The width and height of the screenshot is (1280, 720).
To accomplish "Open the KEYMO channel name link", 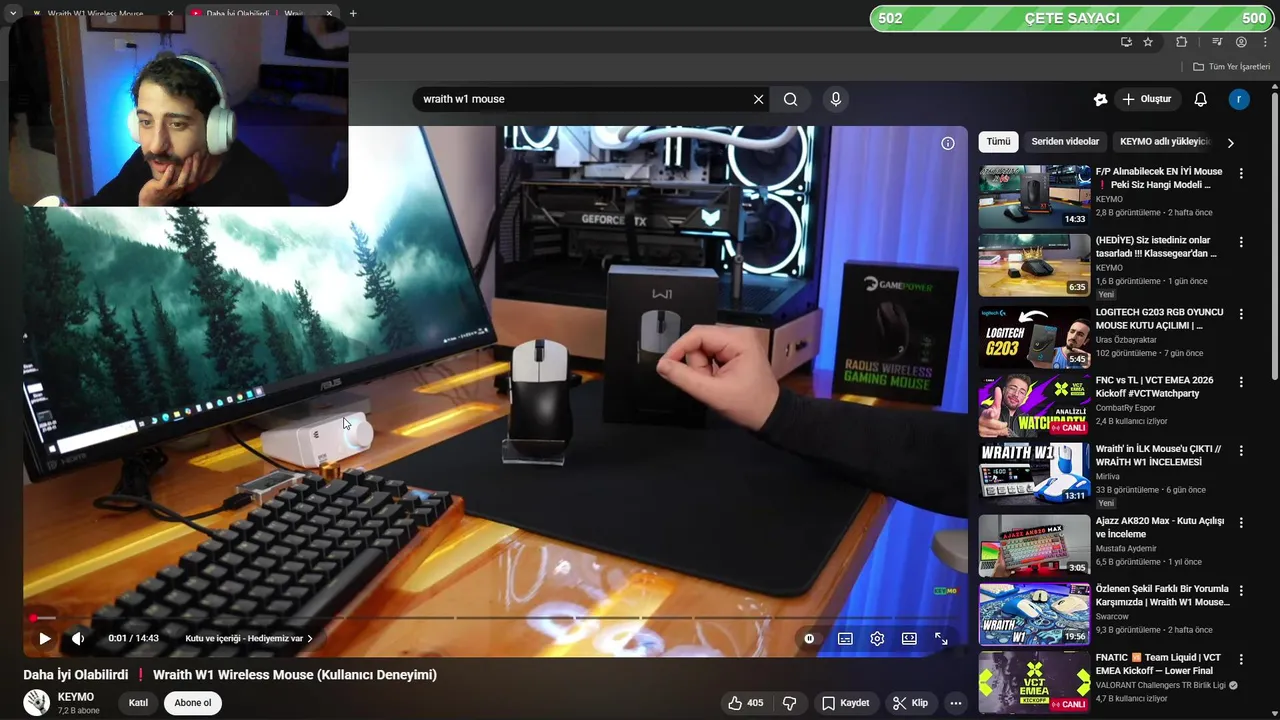I will [76, 697].
